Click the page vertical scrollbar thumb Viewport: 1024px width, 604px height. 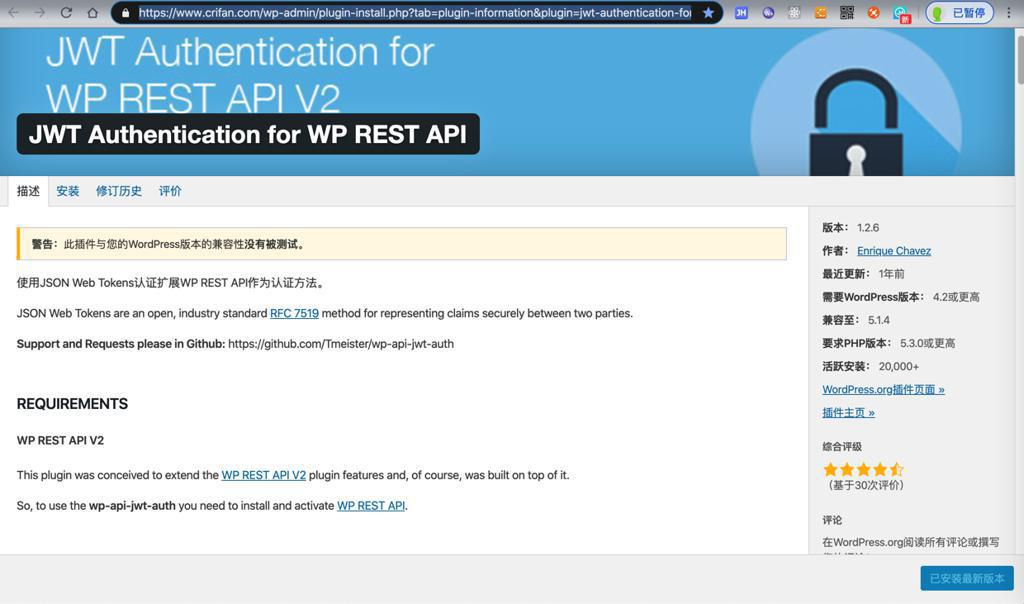(1019, 60)
